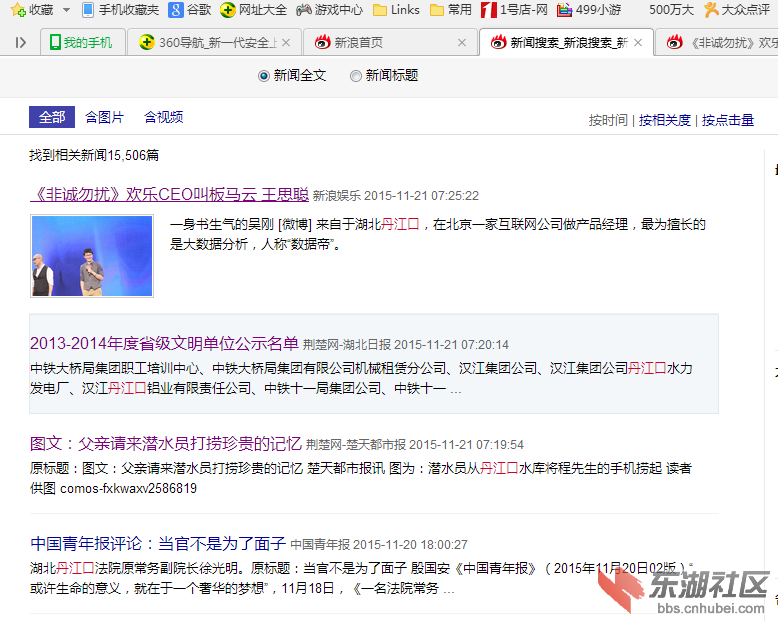Viewport: 778px width, 621px height.
Task: Open 1号店-网 bookmark
Action: click(515, 10)
